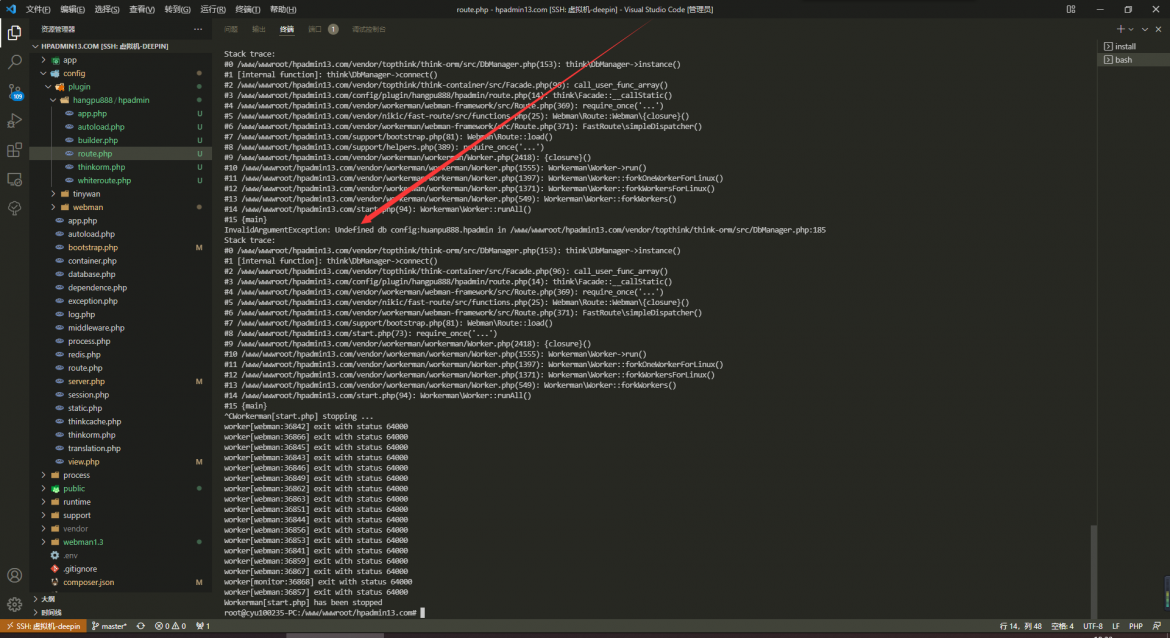The image size is (1170, 638).
Task: Switch to 端口 panel tab
Action: pos(315,29)
